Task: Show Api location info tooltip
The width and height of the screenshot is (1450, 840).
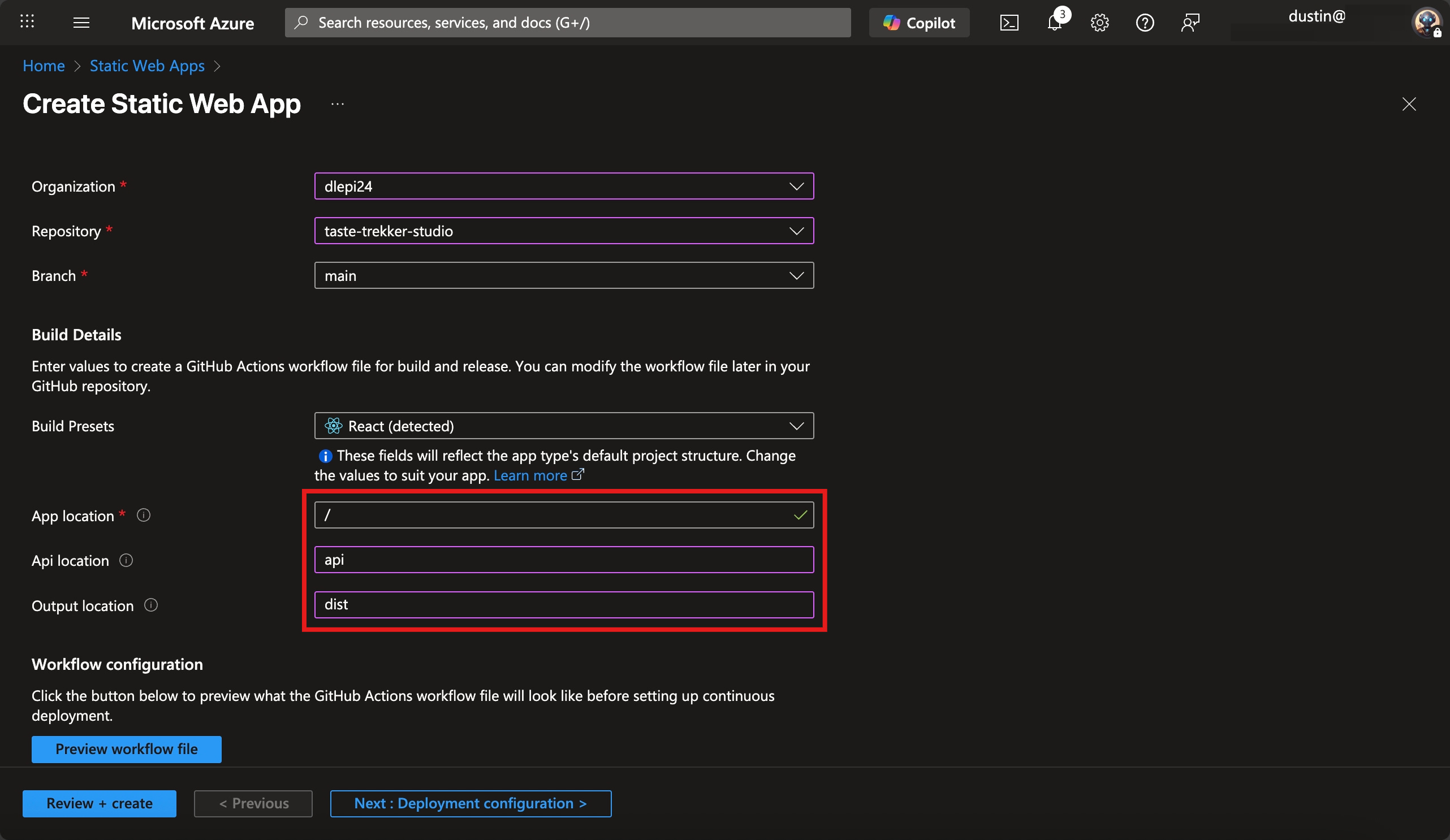Action: tap(126, 560)
